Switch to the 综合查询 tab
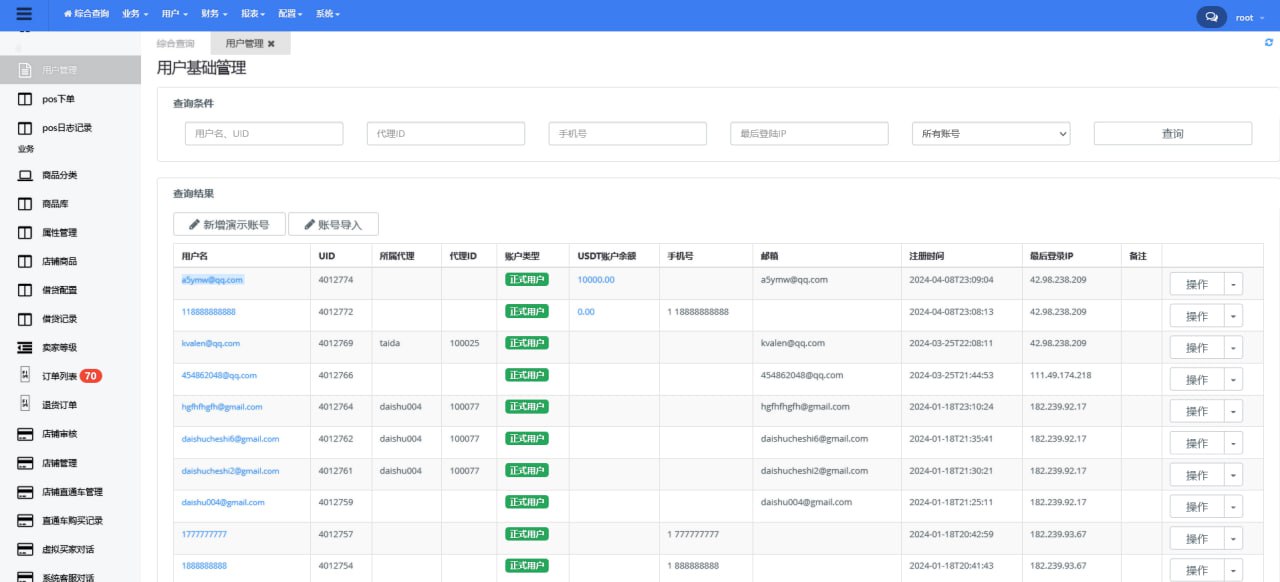Image resolution: width=1280 pixels, height=582 pixels. point(176,44)
